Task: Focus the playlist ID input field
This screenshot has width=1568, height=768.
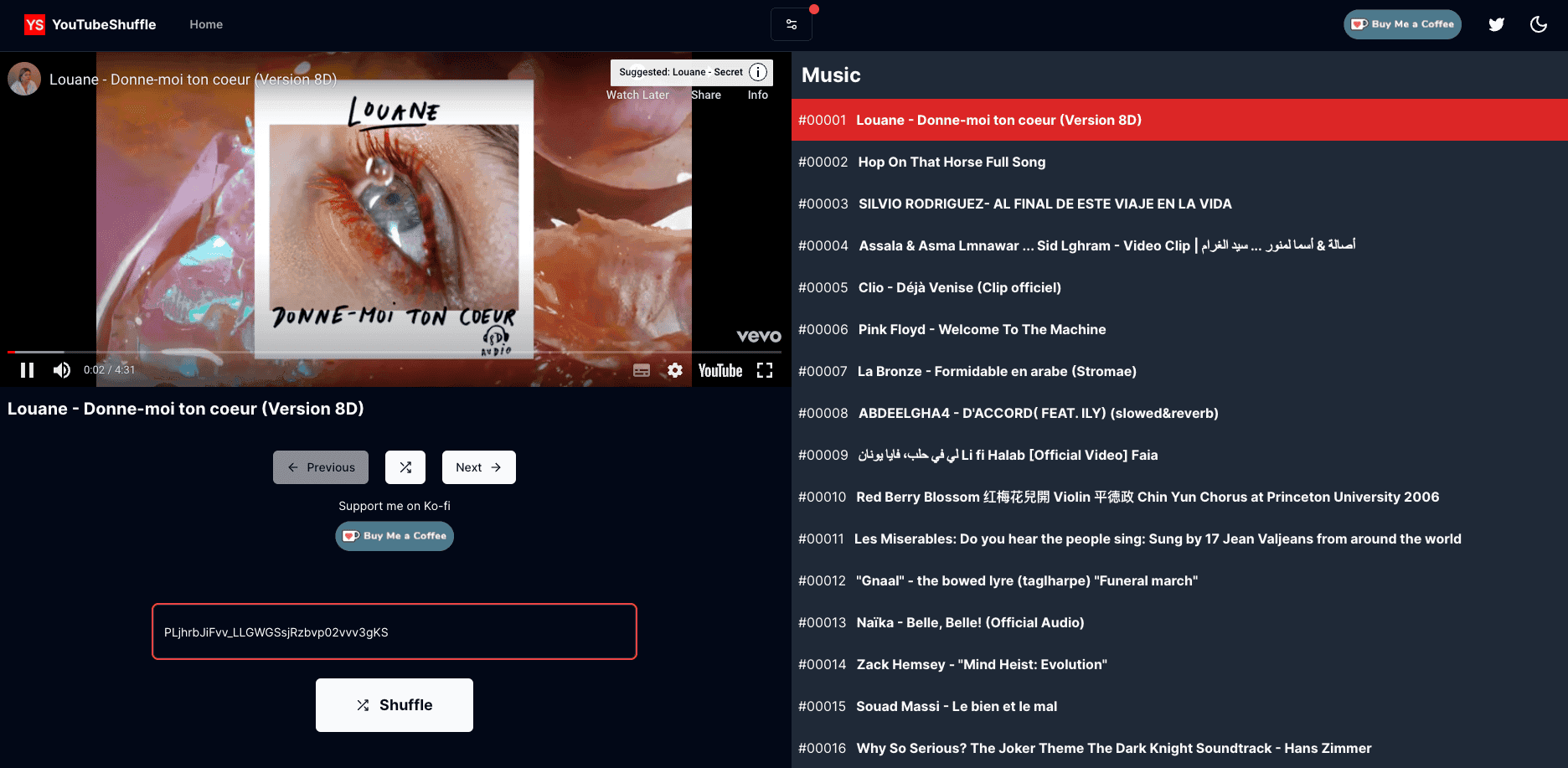Action: (395, 631)
